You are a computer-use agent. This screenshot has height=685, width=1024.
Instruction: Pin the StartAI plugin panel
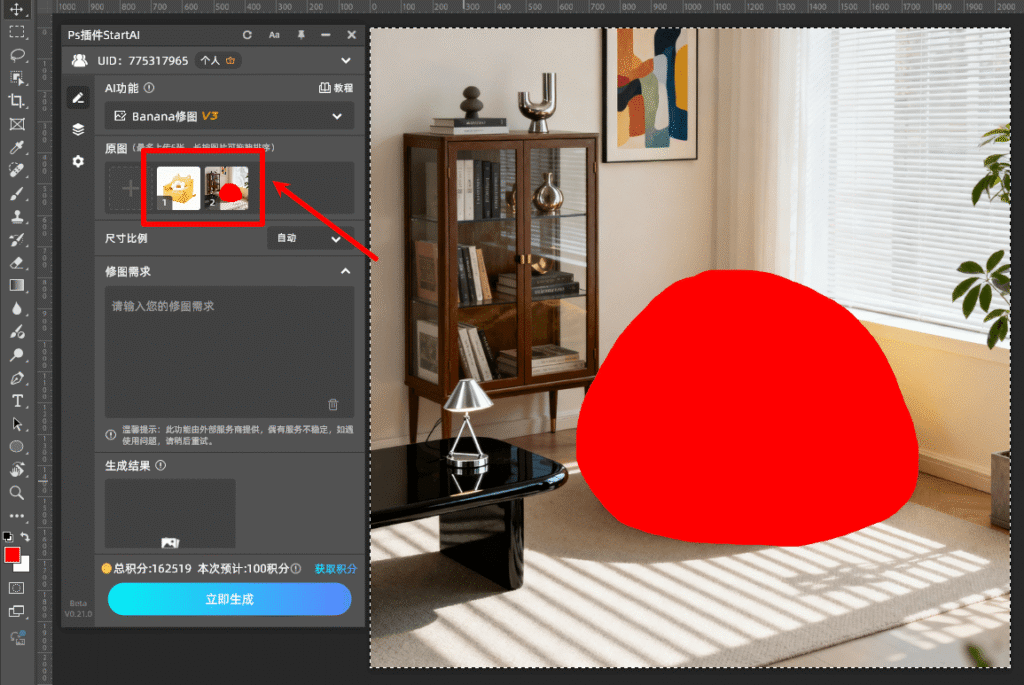click(x=300, y=35)
